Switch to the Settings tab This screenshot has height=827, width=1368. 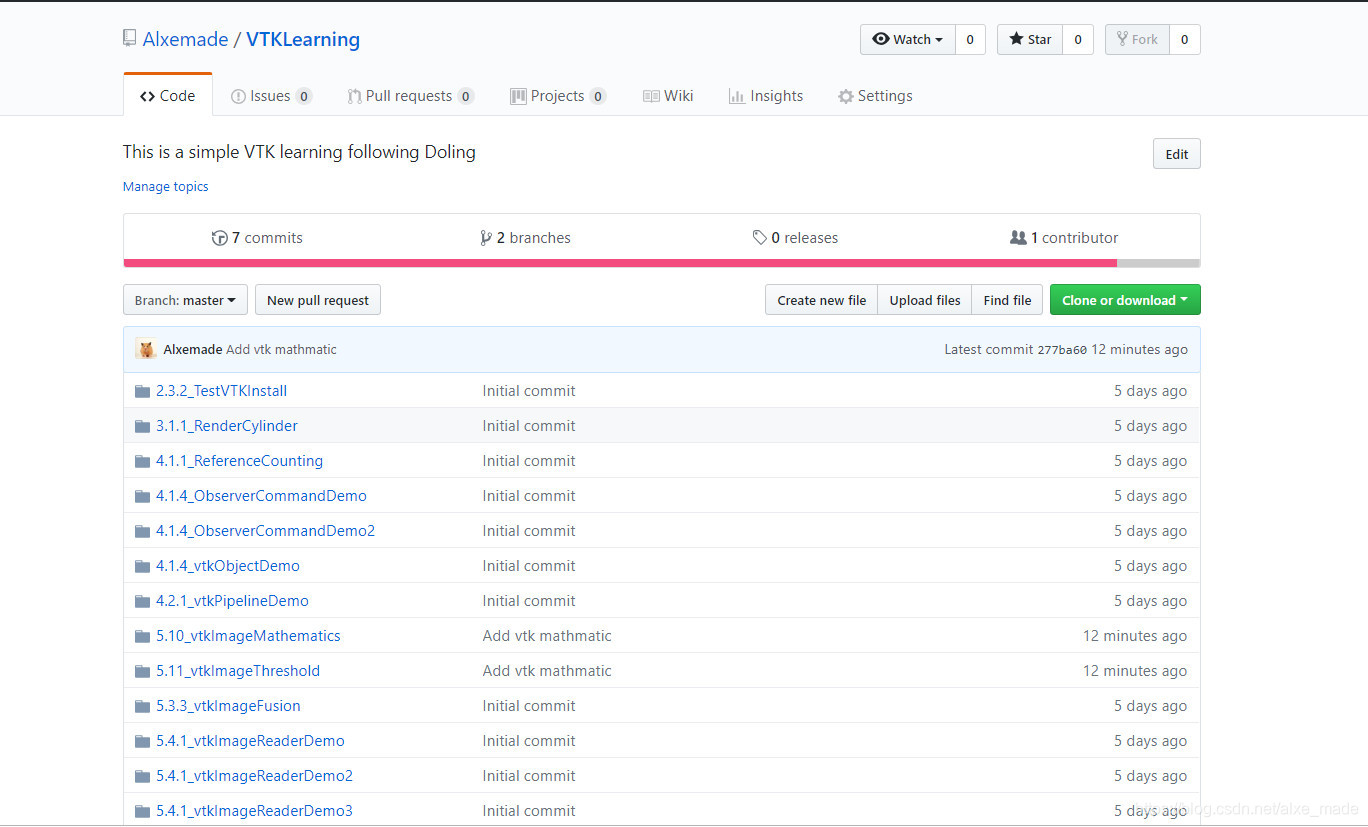pos(875,96)
